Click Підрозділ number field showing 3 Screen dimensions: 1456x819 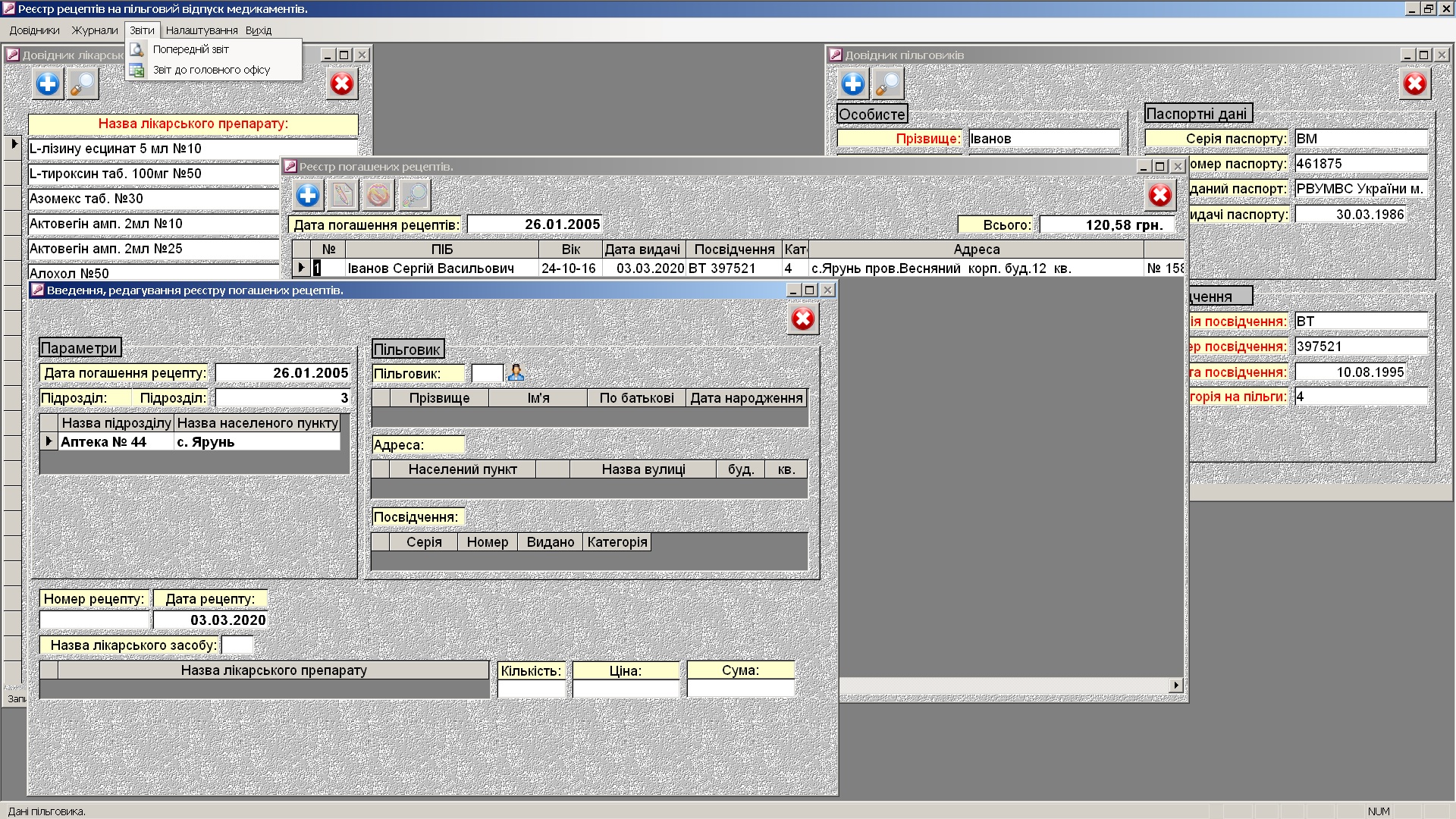283,398
